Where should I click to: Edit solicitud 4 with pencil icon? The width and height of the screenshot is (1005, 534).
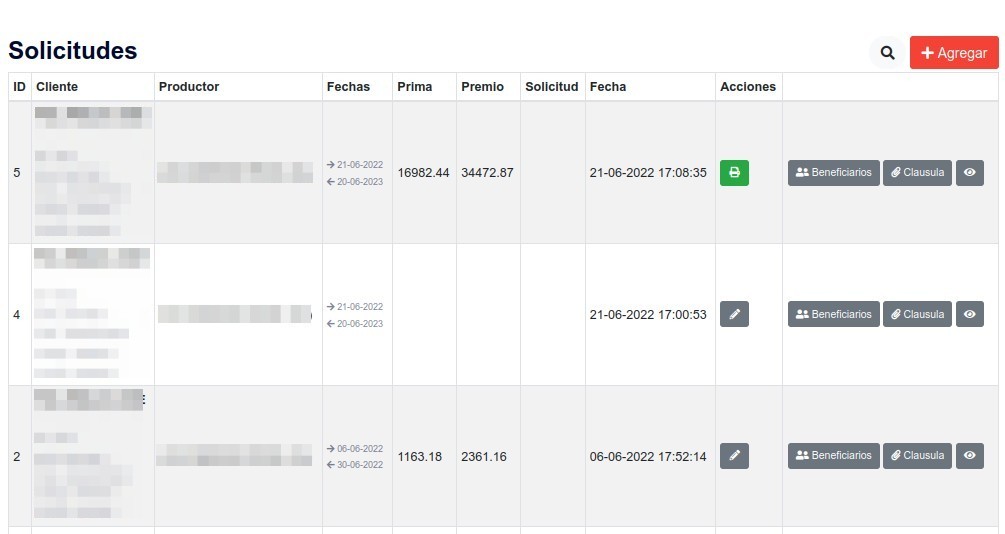pos(734,315)
